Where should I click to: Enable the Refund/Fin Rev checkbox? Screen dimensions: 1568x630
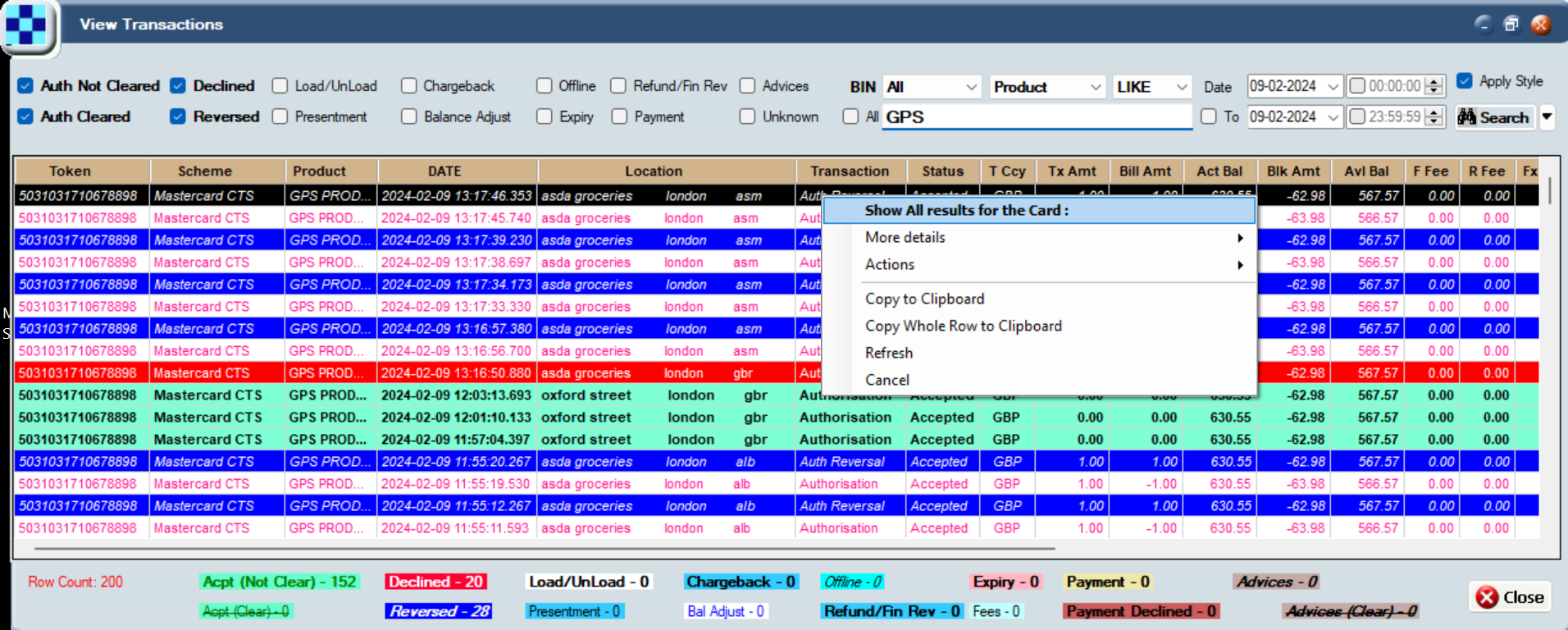pyautogui.click(x=618, y=85)
